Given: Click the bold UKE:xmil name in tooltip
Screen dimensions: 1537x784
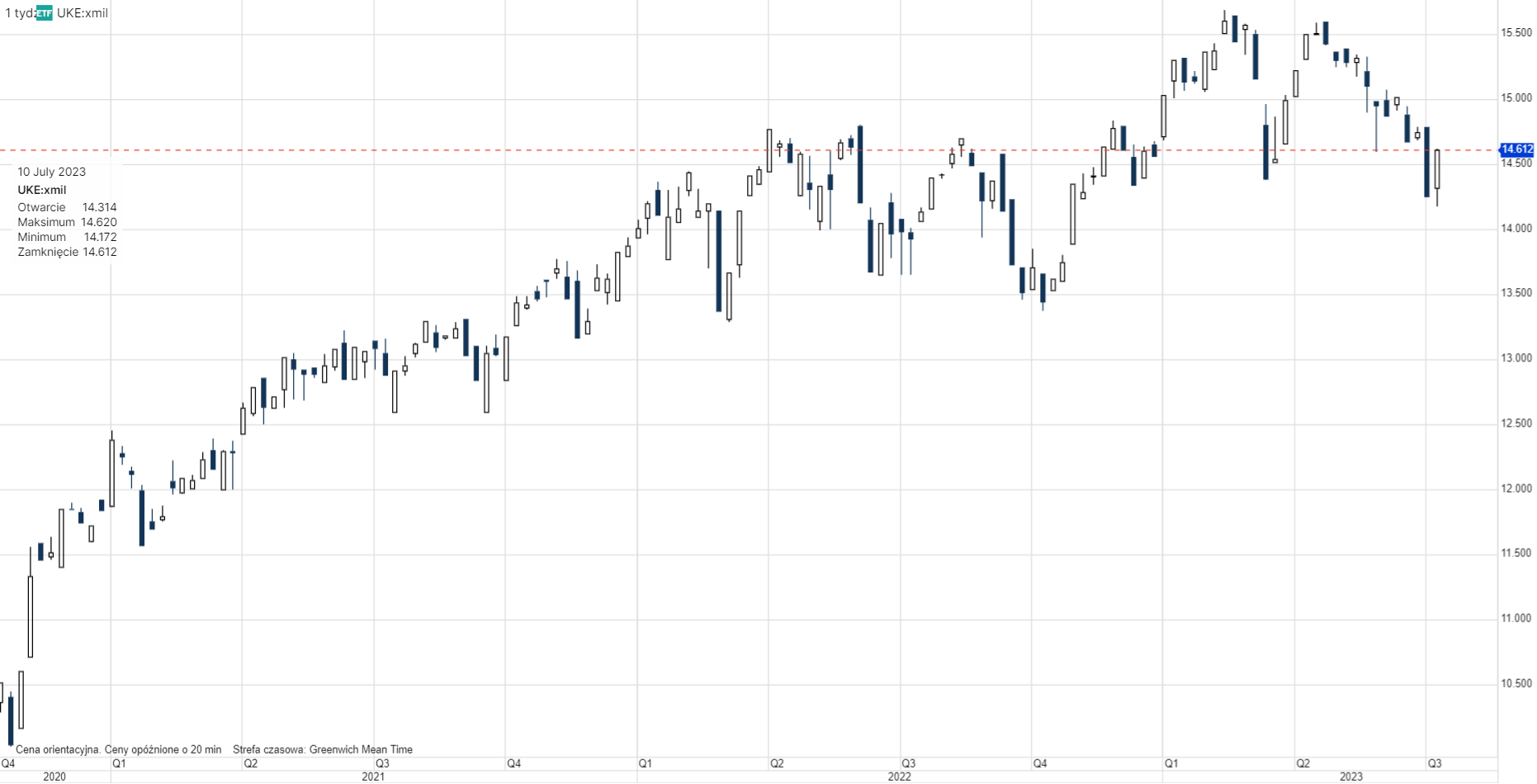Looking at the screenshot, I should (x=42, y=190).
